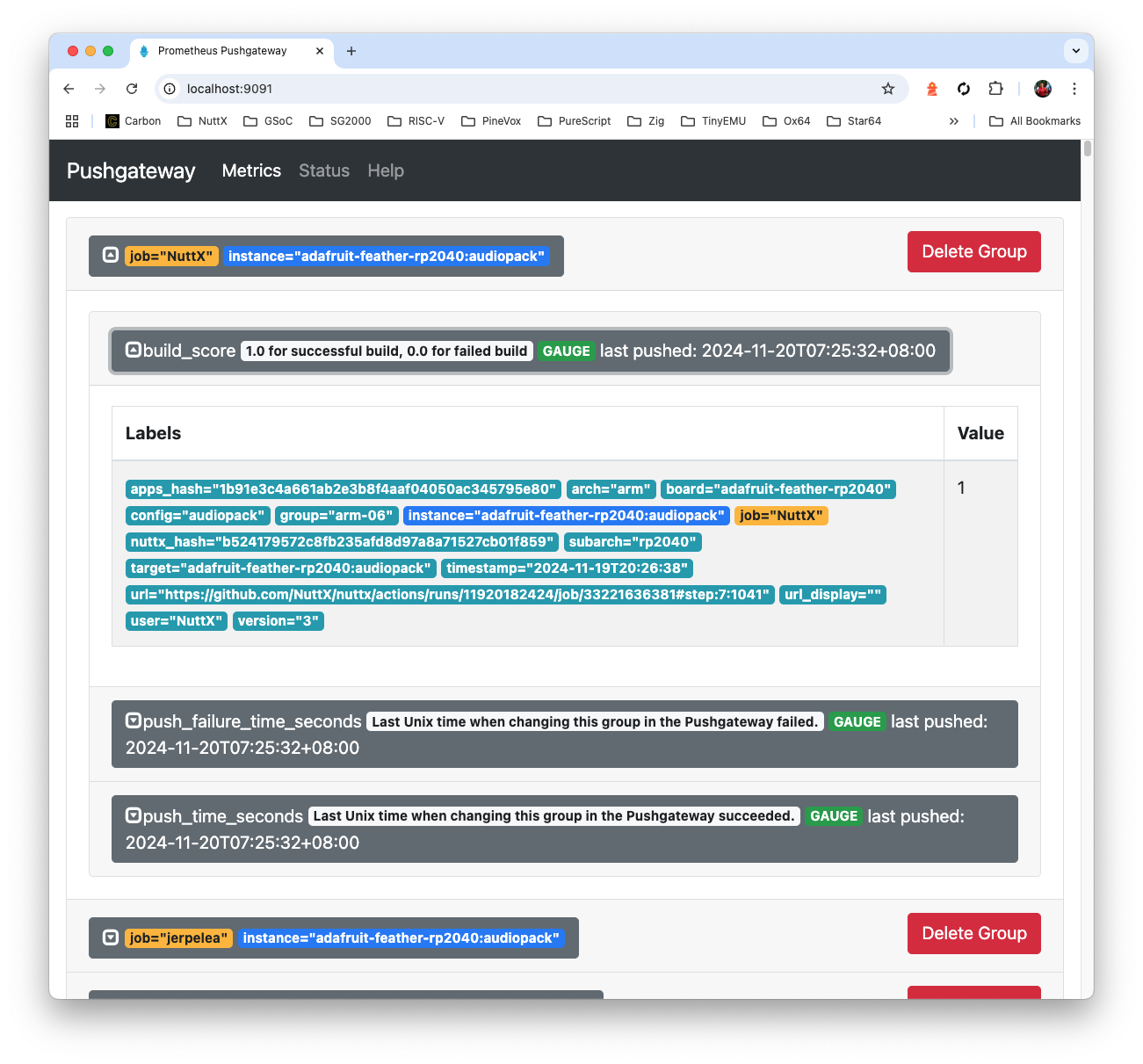Click the orange extension icon in toolbar
The height and width of the screenshot is (1064, 1143).
[932, 89]
